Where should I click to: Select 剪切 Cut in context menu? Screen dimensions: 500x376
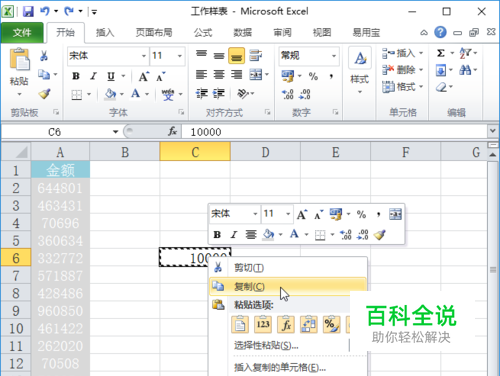click(288, 268)
